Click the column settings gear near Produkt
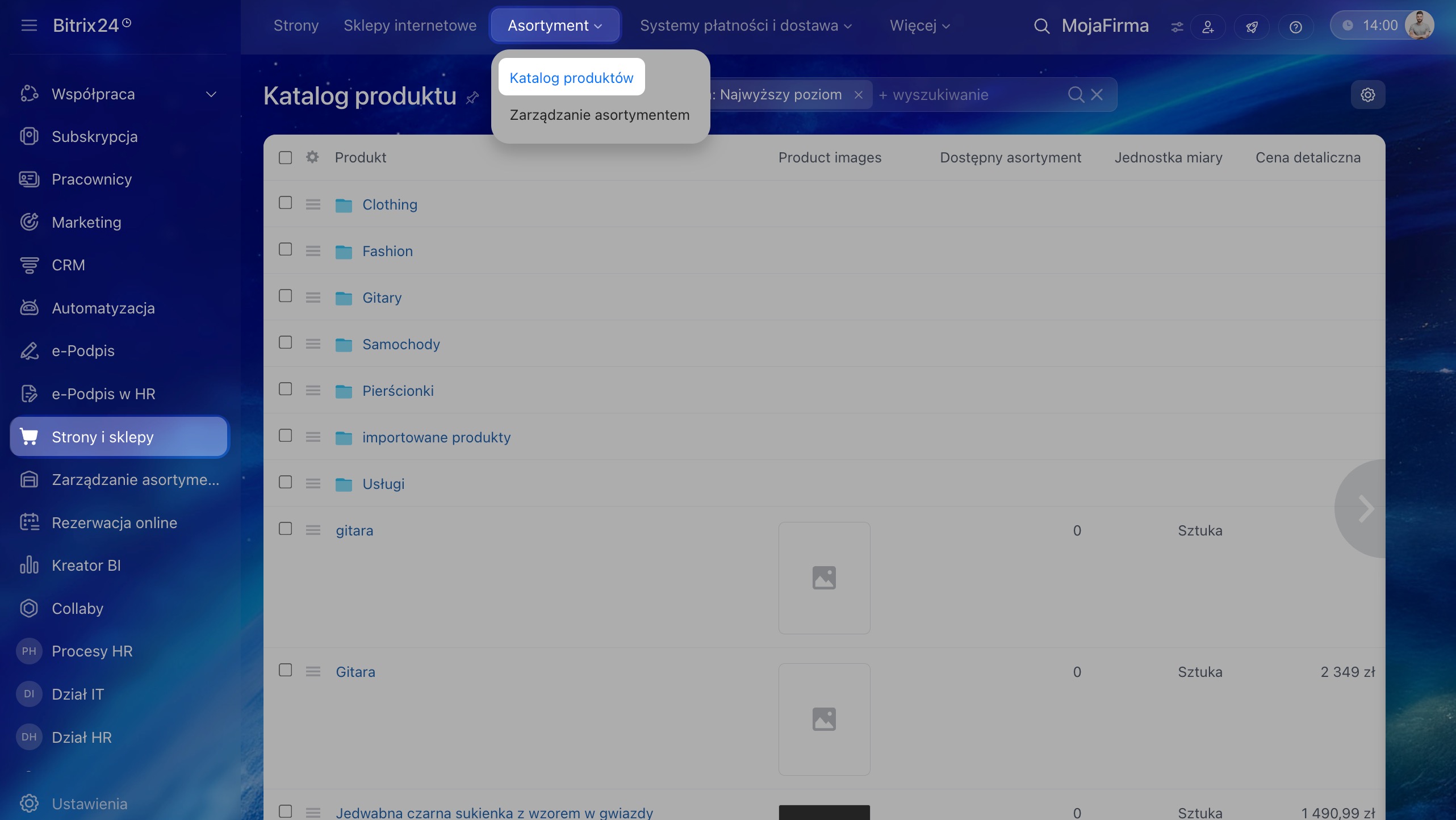This screenshot has height=820, width=1456. click(x=312, y=157)
